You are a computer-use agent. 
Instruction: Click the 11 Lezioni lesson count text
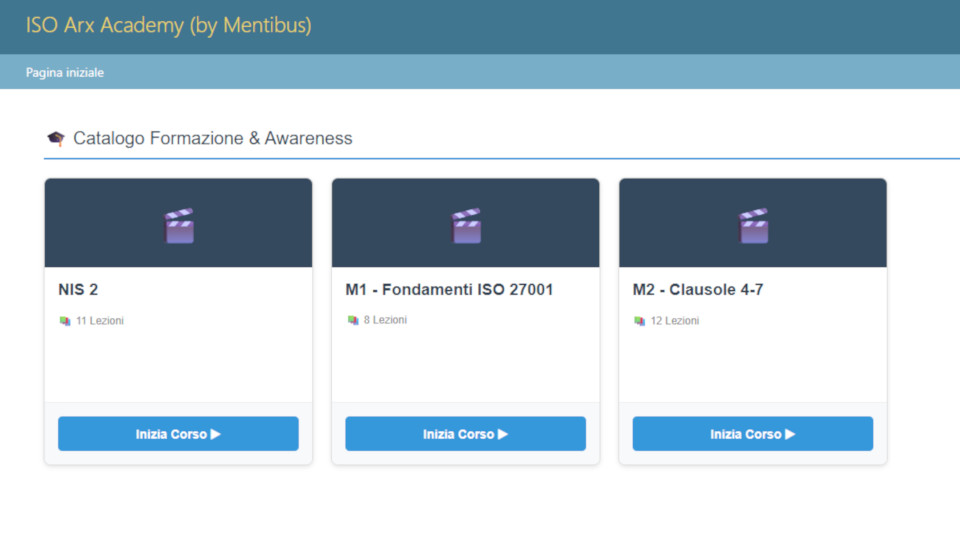100,321
